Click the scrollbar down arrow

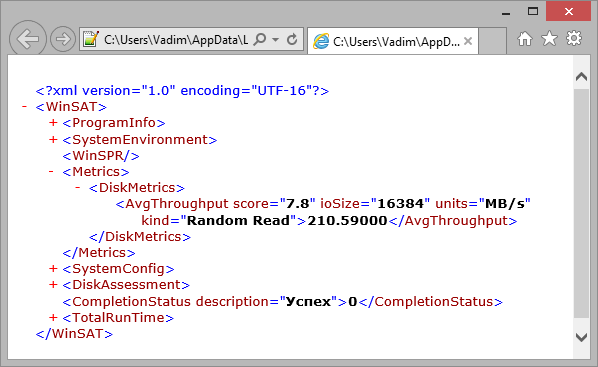tap(581, 337)
